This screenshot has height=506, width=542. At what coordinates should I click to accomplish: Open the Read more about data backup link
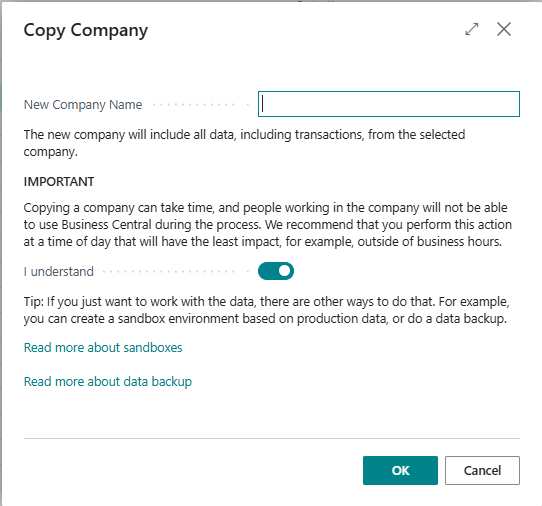point(108,382)
